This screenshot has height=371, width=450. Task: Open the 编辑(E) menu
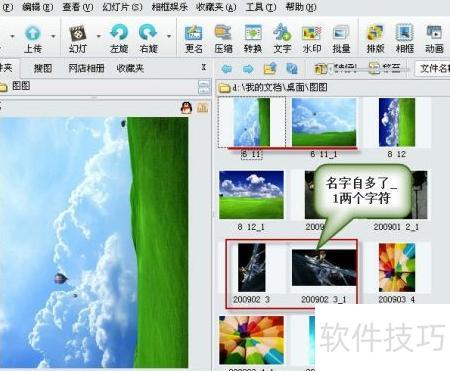(37, 7)
